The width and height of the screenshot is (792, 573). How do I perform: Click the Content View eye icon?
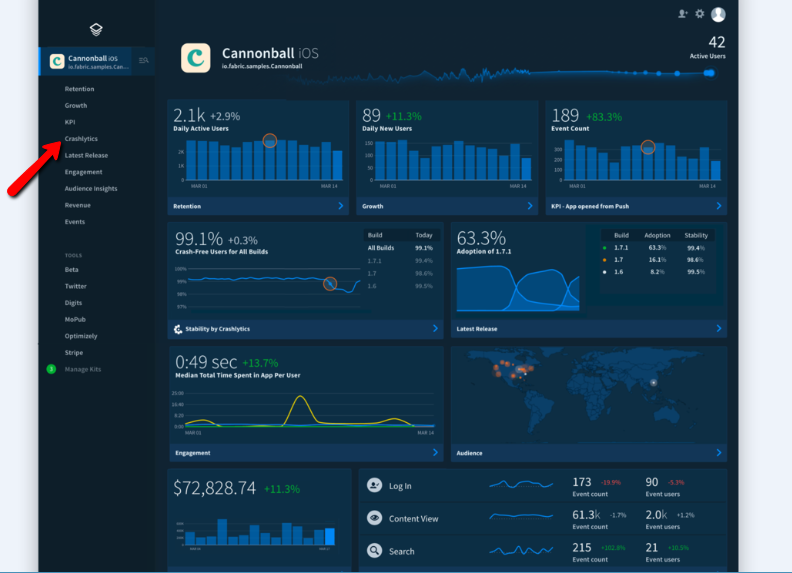(374, 518)
